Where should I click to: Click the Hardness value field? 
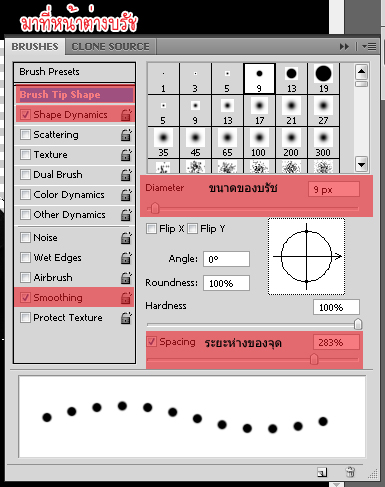pyautogui.click(x=336, y=307)
